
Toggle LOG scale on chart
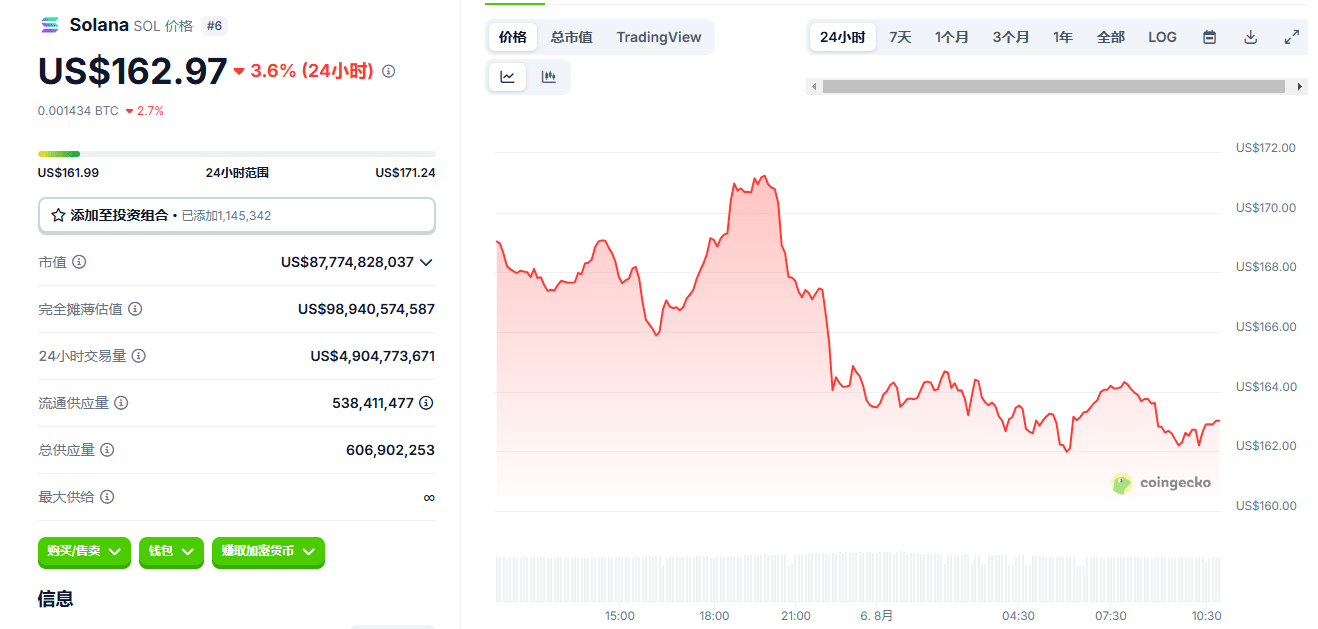click(x=1162, y=37)
